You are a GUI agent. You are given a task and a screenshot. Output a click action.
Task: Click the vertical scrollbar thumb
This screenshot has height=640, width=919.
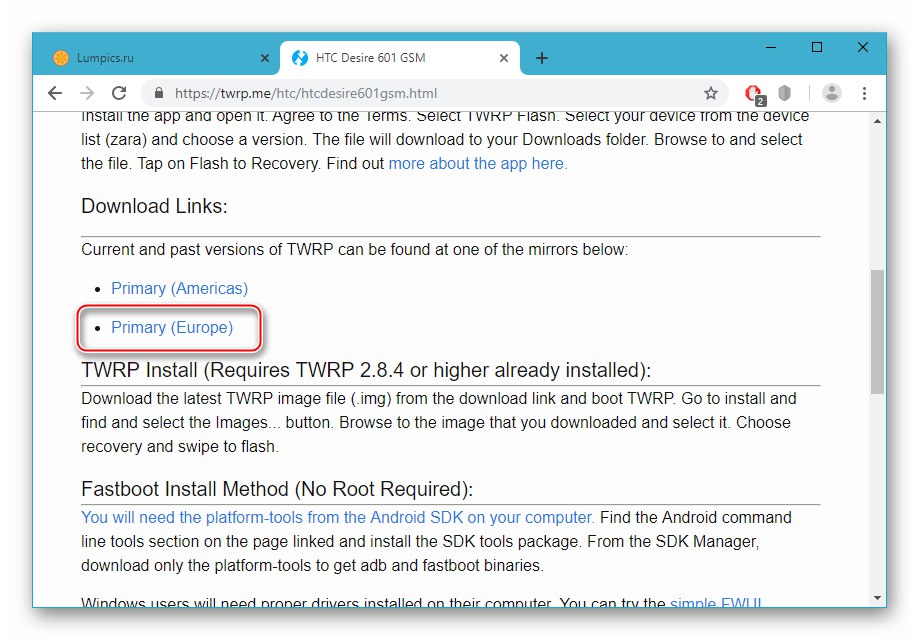(x=877, y=332)
